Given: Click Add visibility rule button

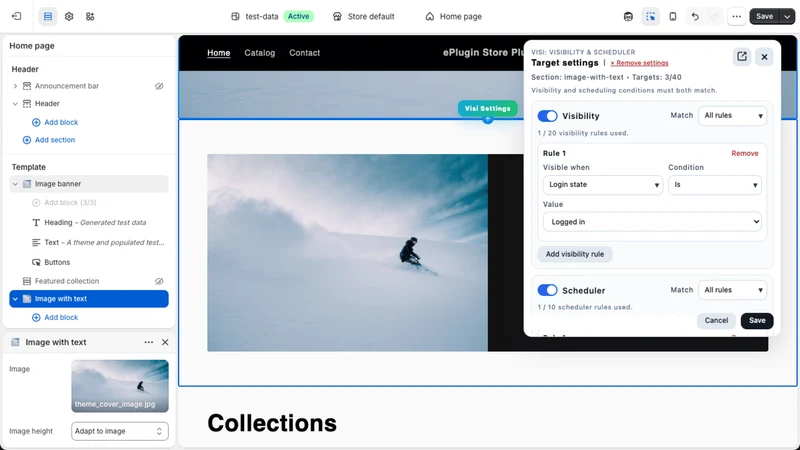Looking at the screenshot, I should point(575,254).
